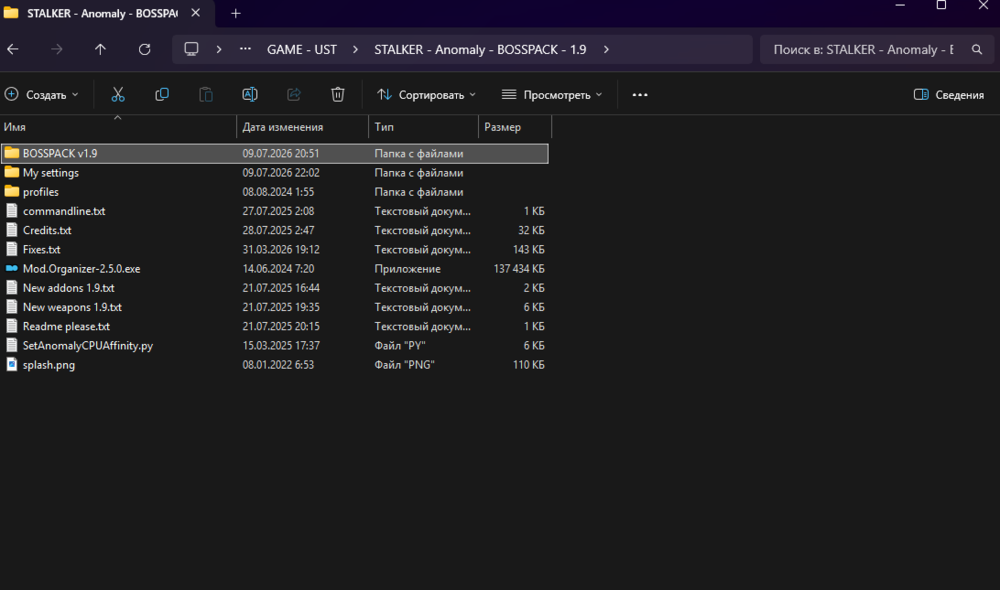Expand chevron after BOSSPACK - 1.9 breadcrumb
This screenshot has width=1000, height=590.
point(606,49)
